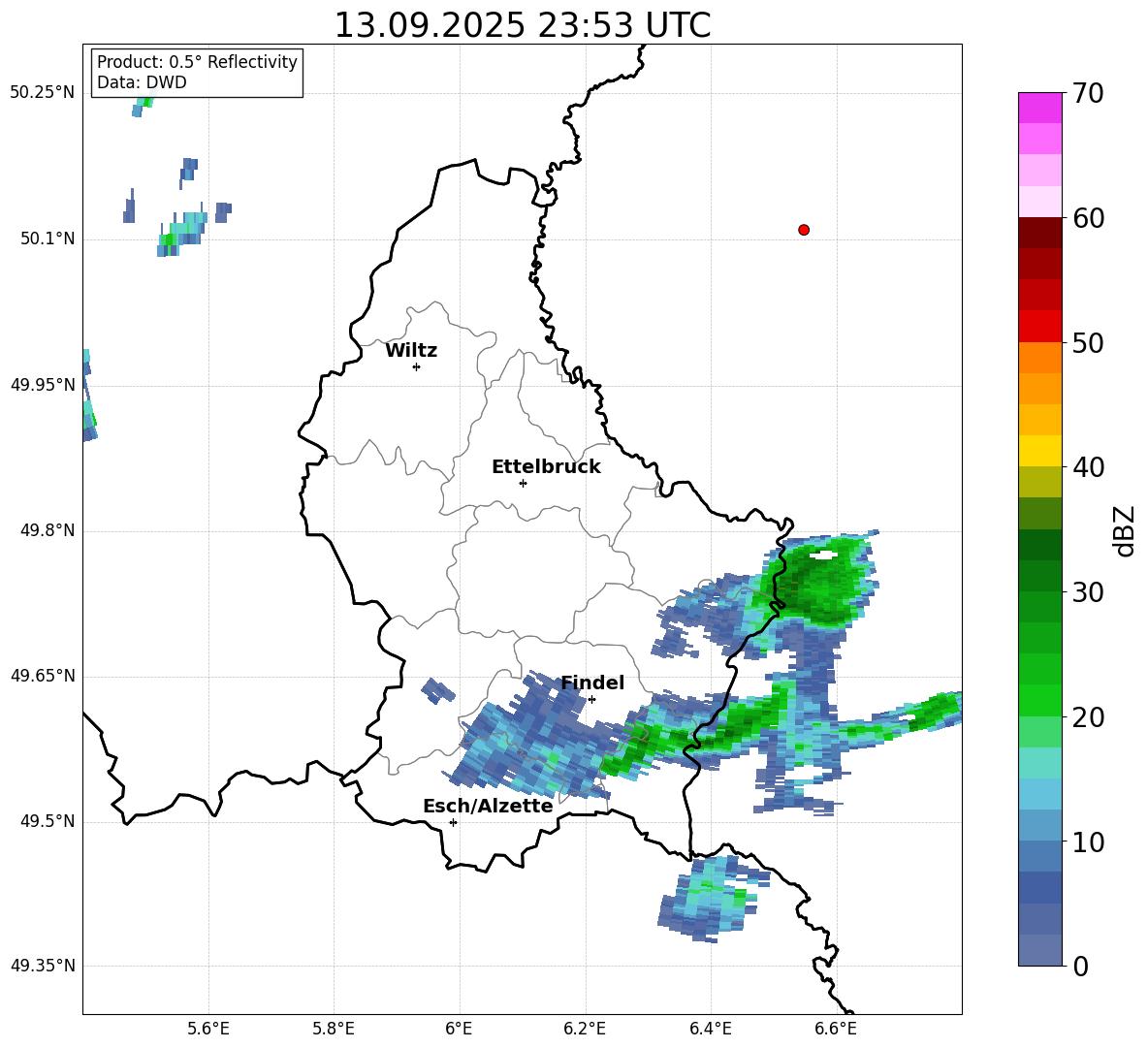This screenshot has height=1048, width=1148.
Task: Click the yellow swatch just above 40
Action: coord(1040,452)
